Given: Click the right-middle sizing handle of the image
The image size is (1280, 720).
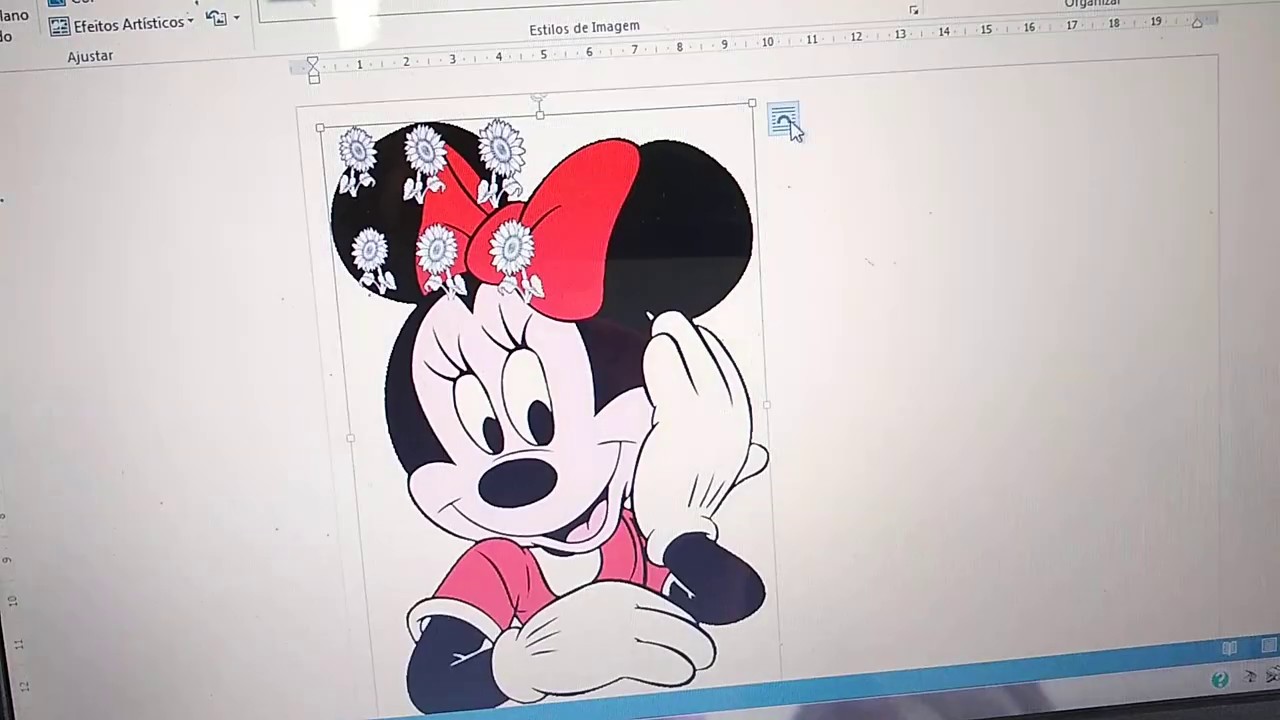Looking at the screenshot, I should point(767,405).
